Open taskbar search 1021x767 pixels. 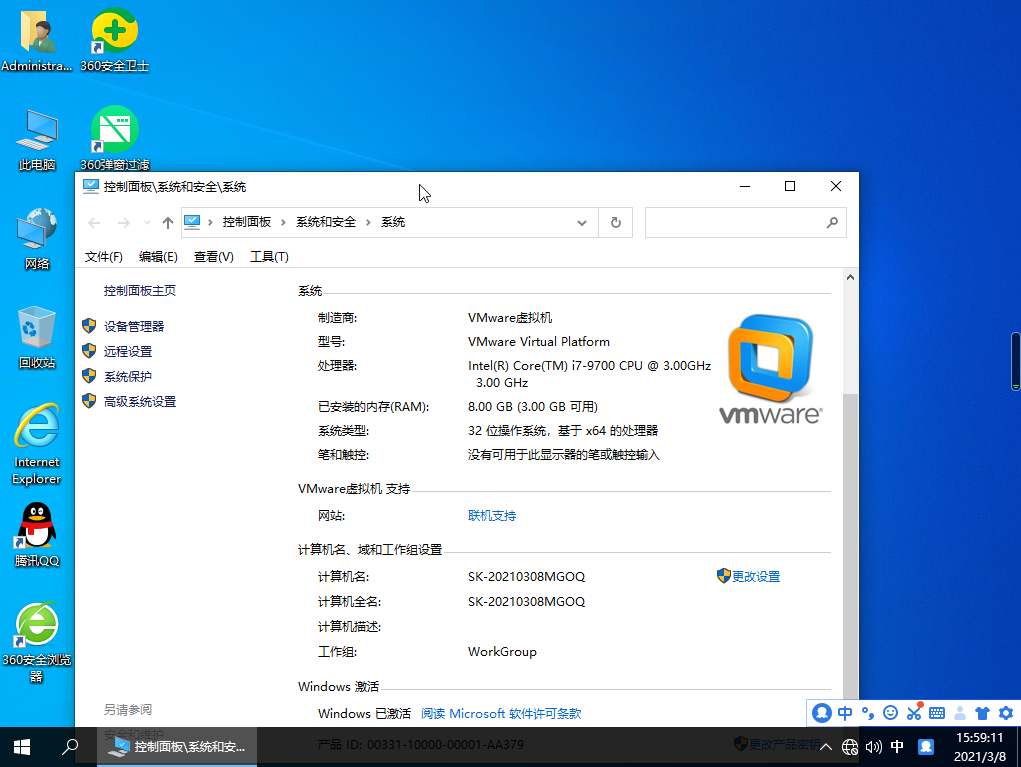pyautogui.click(x=70, y=747)
